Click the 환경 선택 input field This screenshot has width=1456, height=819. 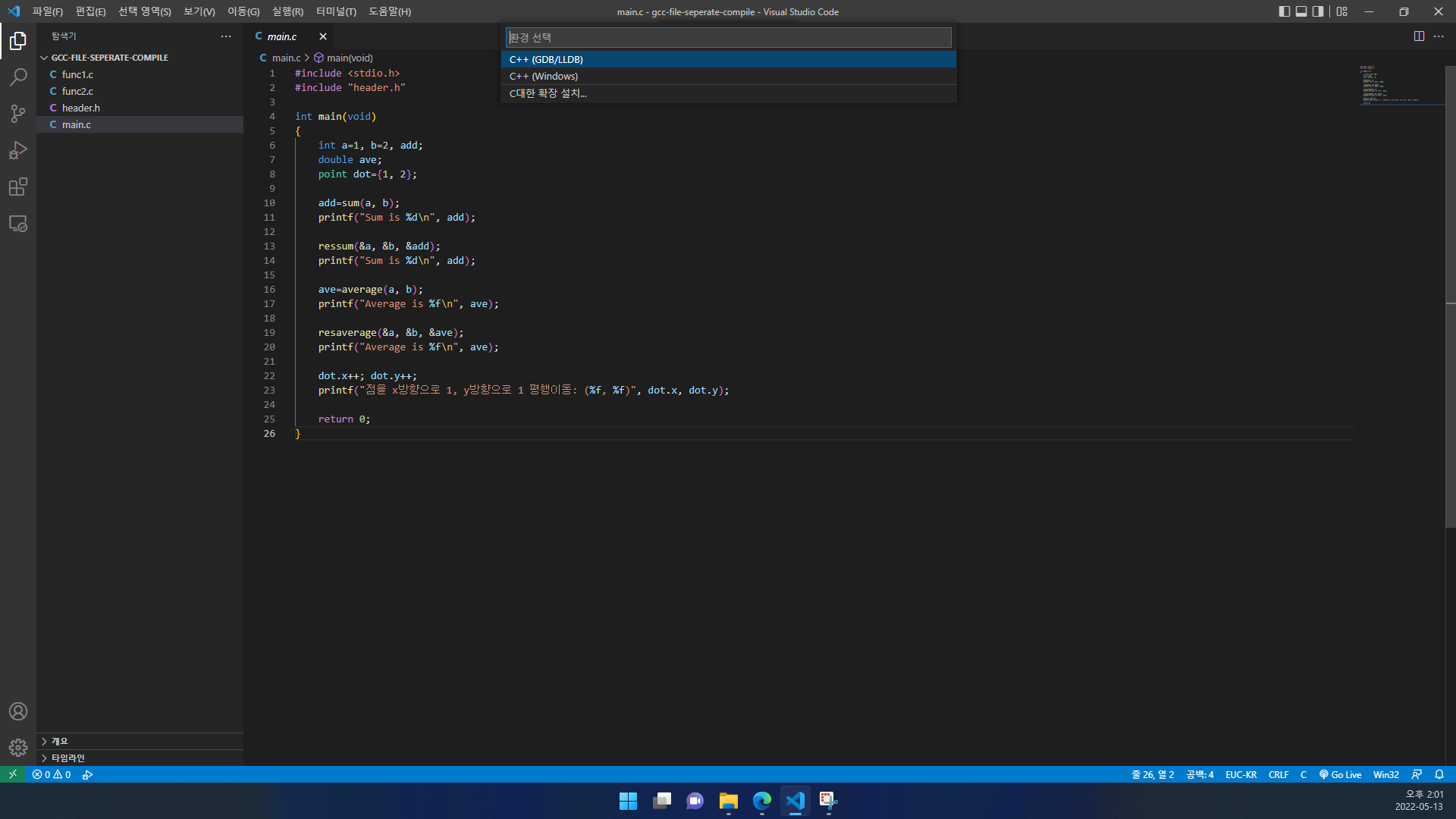click(x=728, y=37)
